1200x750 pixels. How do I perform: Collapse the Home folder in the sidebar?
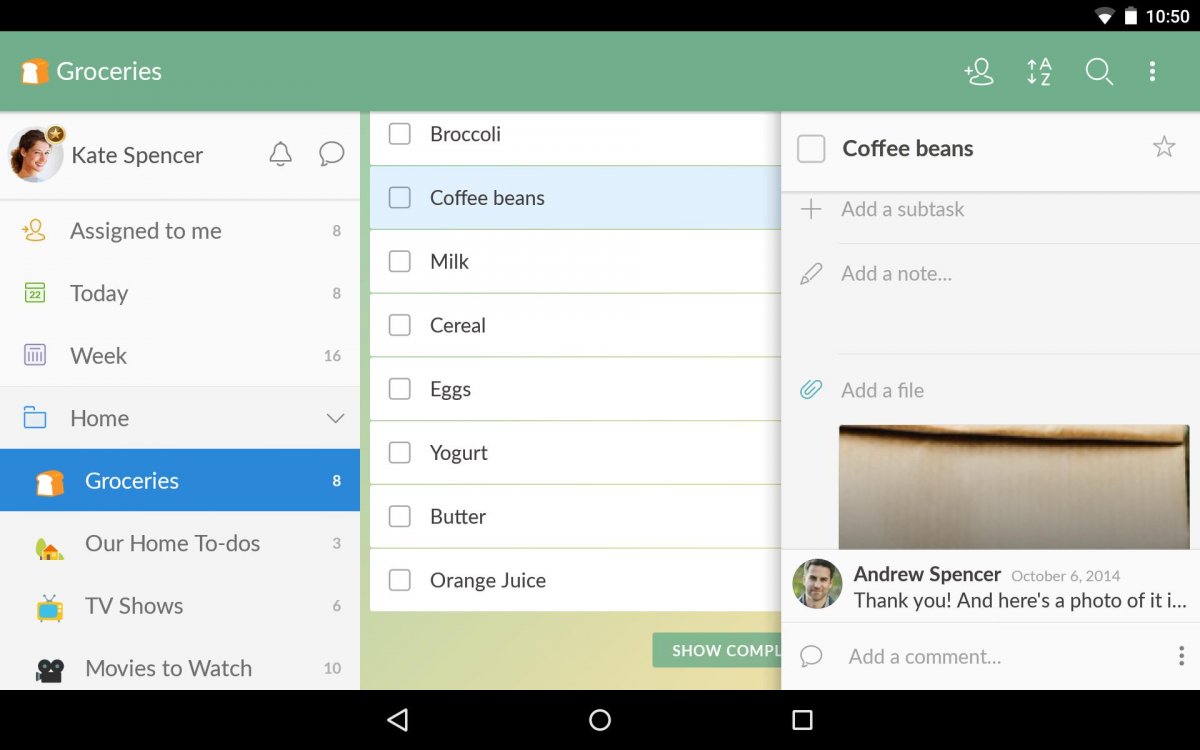point(334,418)
